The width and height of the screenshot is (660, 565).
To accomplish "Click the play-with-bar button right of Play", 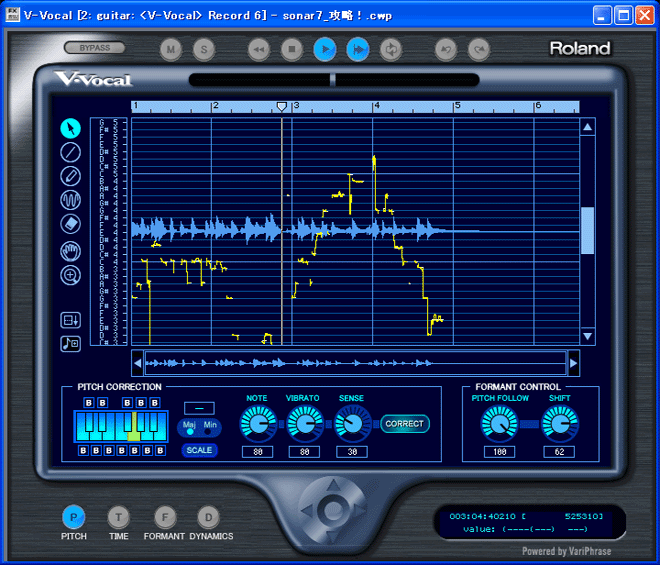I will pyautogui.click(x=358, y=50).
